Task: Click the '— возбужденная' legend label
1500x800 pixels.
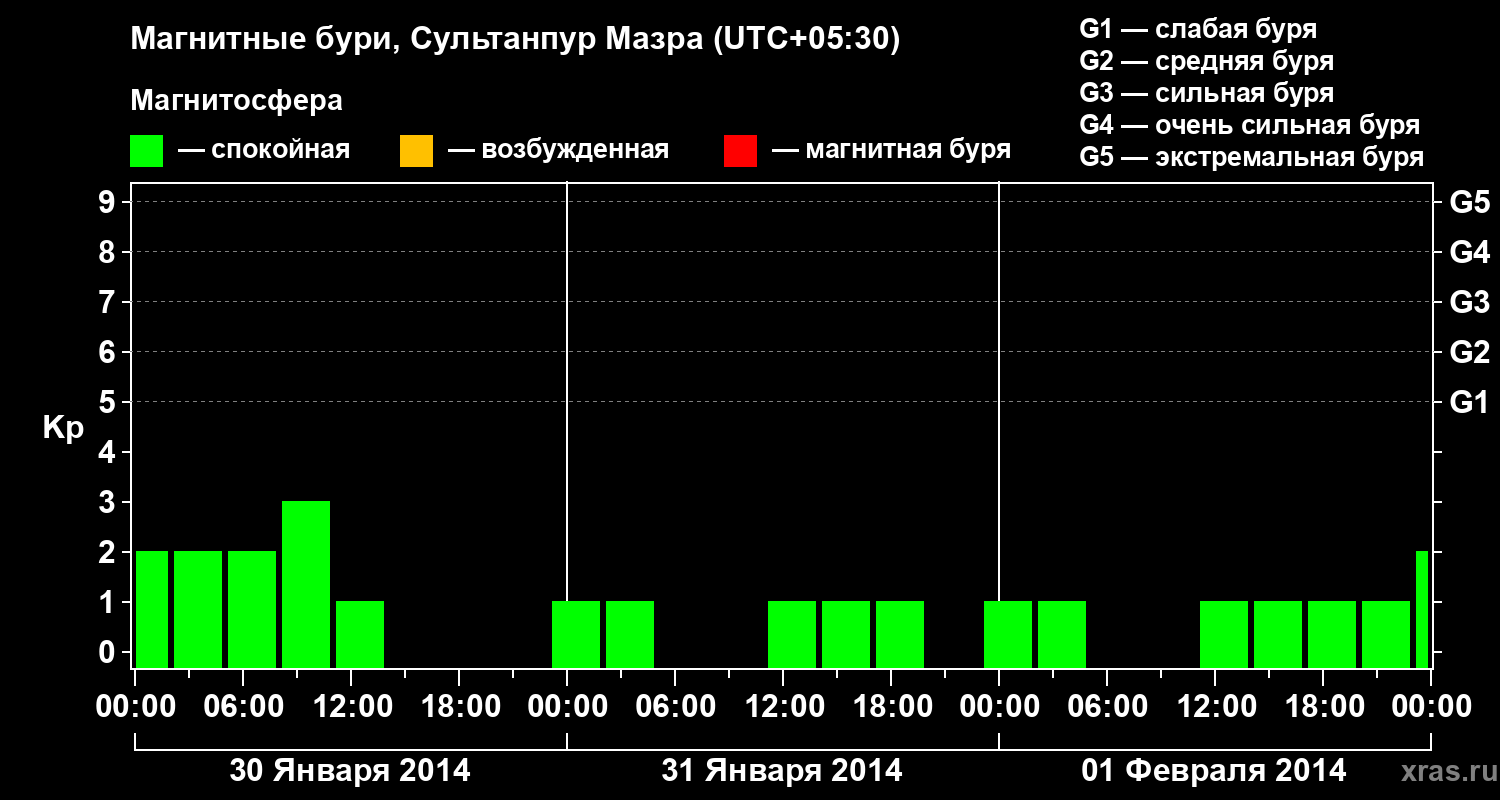Action: pos(558,151)
